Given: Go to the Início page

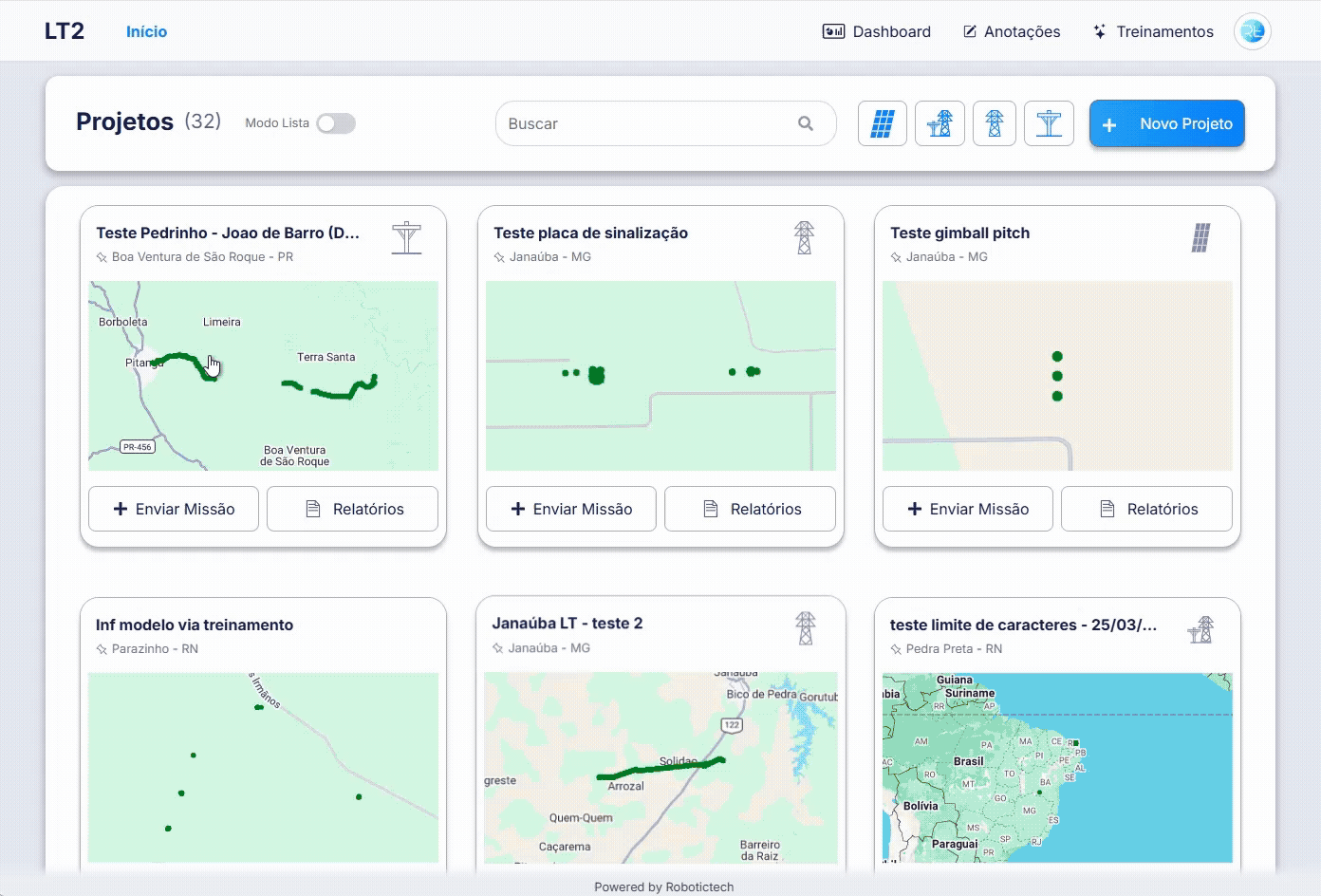Looking at the screenshot, I should [x=146, y=31].
